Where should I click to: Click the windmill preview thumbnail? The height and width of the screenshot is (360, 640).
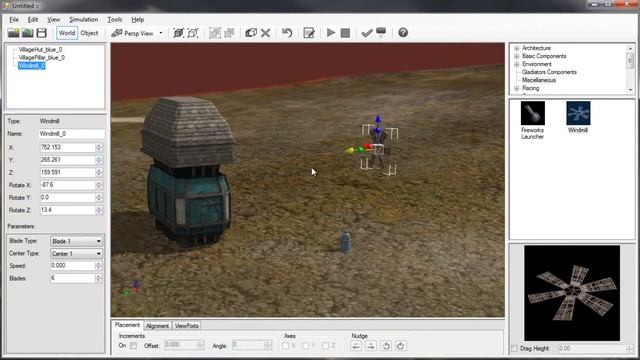[572, 293]
